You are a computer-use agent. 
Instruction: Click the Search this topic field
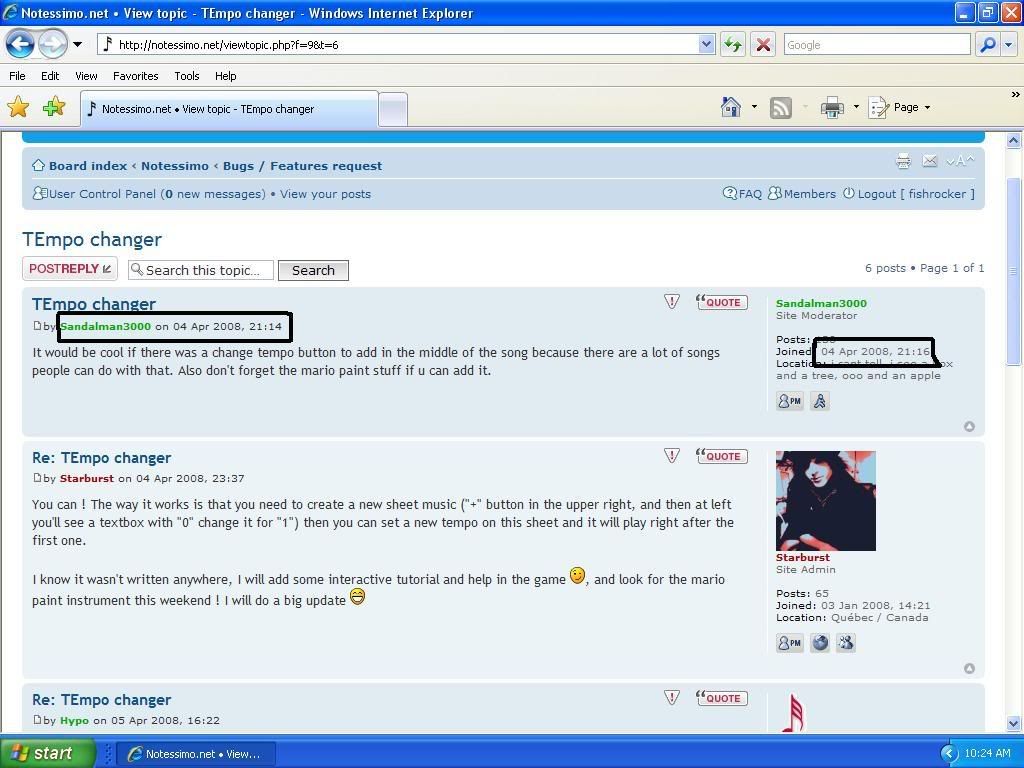[207, 270]
